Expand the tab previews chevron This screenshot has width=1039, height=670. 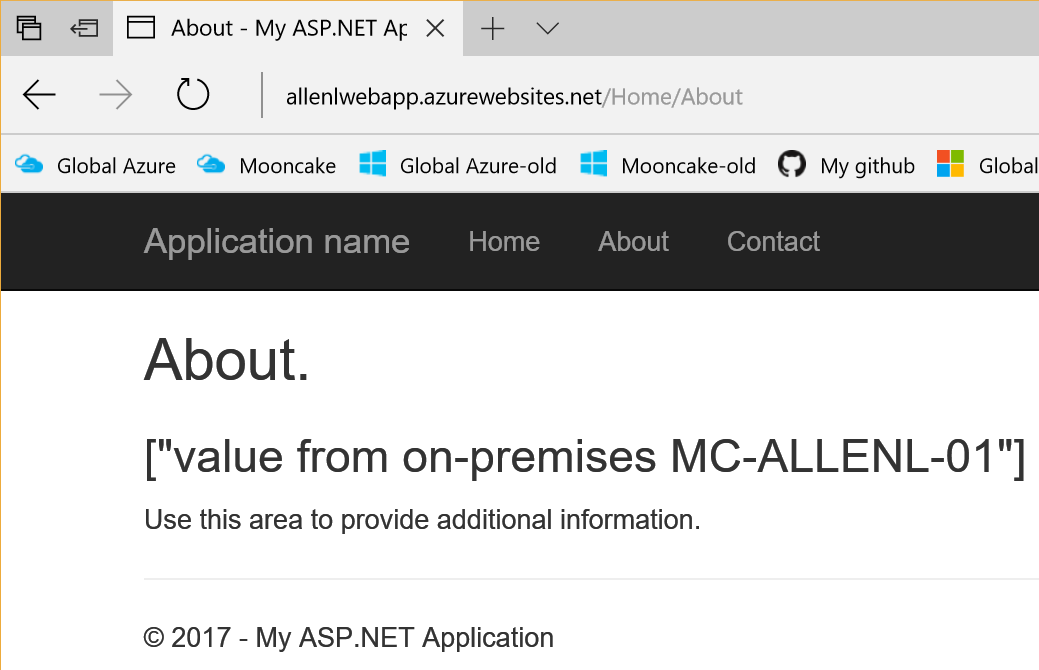(547, 28)
